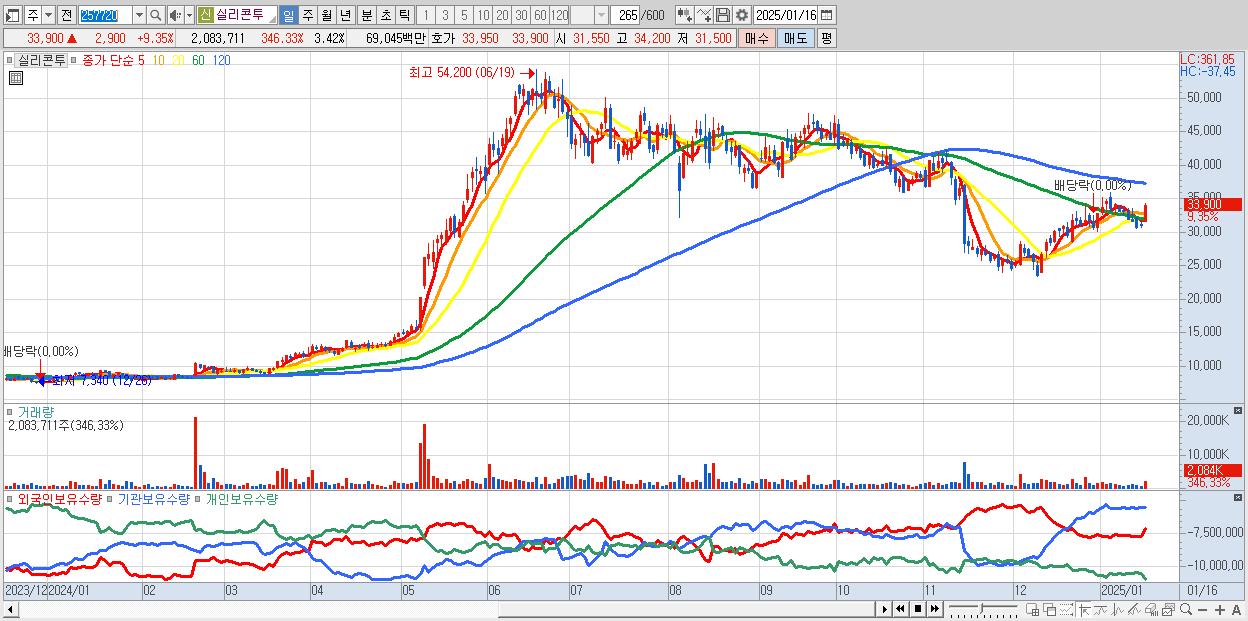Click the play button in bottom bar
Image resolution: width=1248 pixels, height=621 pixels.
point(884,609)
